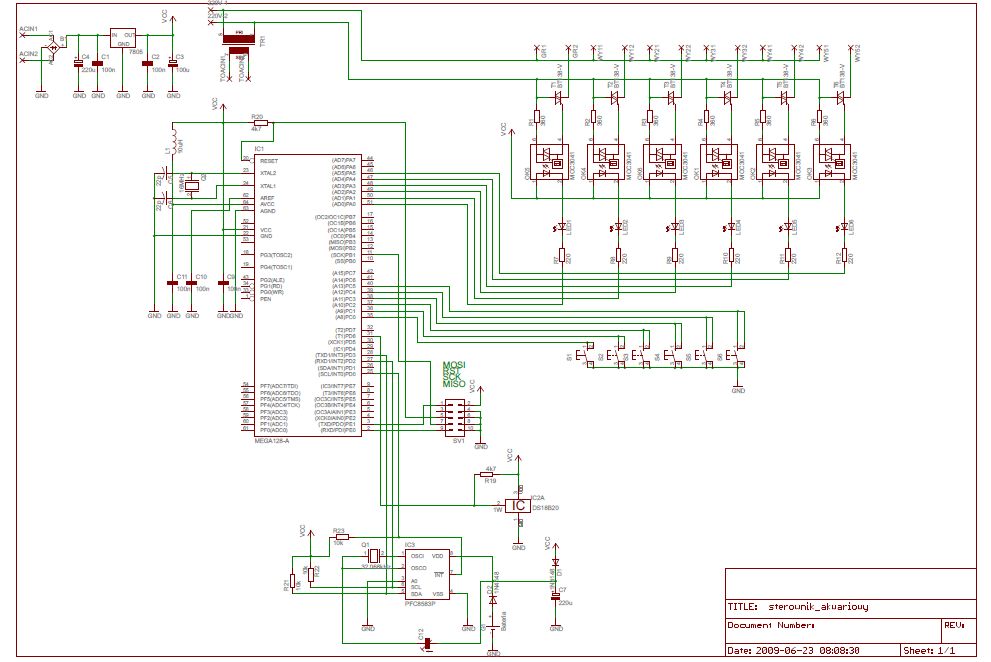Select the AREF pin label on IC1
This screenshot has width=991, height=662.
[x=267, y=198]
